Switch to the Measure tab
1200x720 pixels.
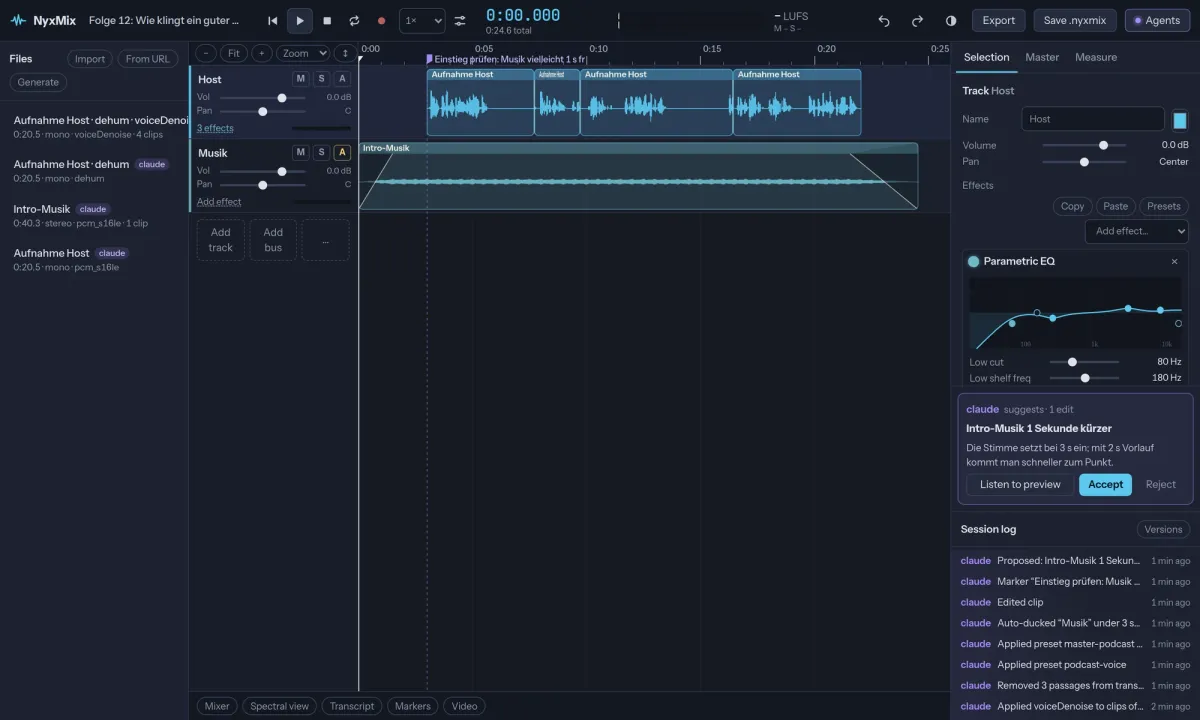pos(1096,57)
